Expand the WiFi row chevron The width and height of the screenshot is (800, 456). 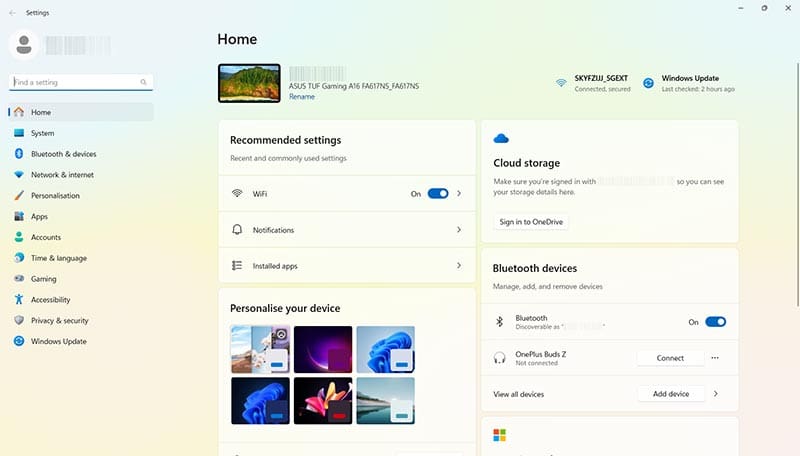click(x=459, y=193)
